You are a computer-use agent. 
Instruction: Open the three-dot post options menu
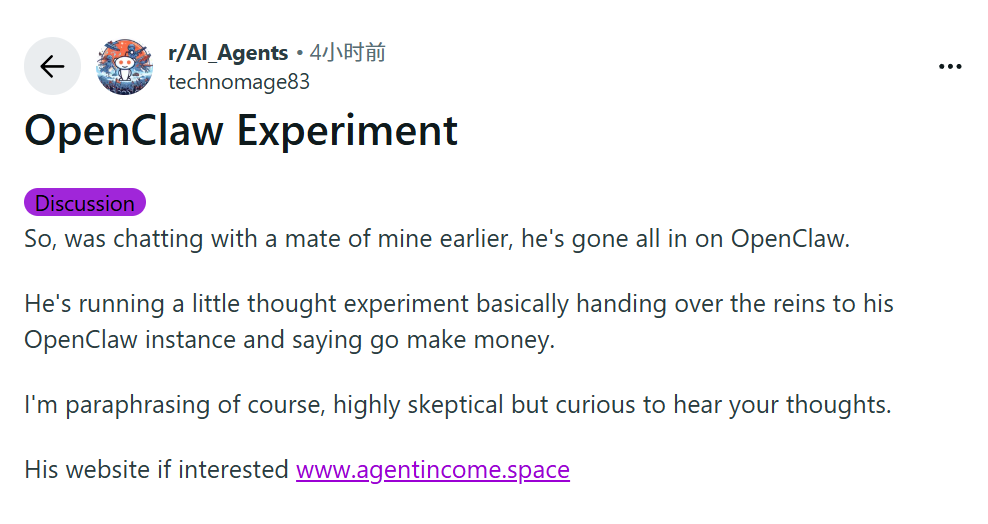point(949,67)
